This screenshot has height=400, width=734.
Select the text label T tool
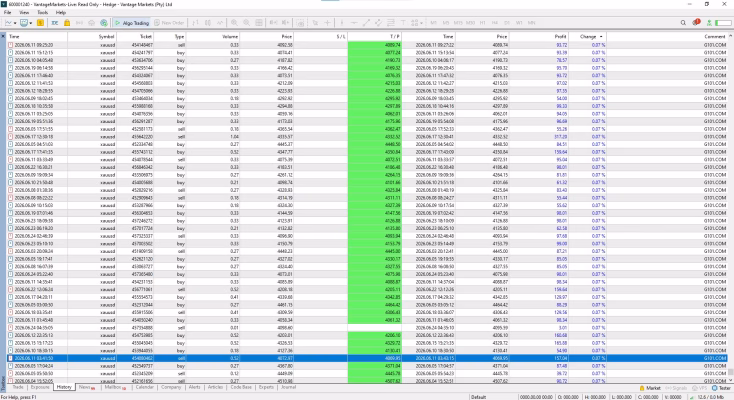click(403, 22)
